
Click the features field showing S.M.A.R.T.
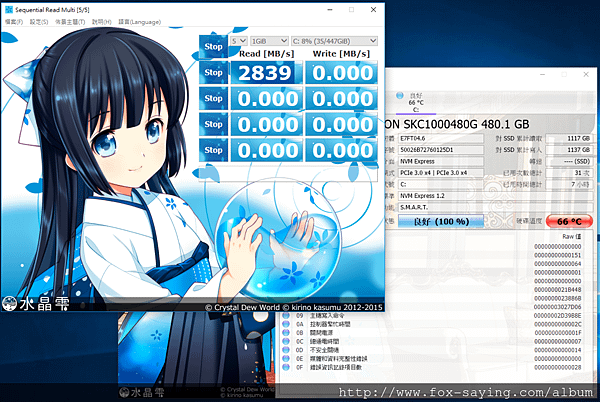495,207
